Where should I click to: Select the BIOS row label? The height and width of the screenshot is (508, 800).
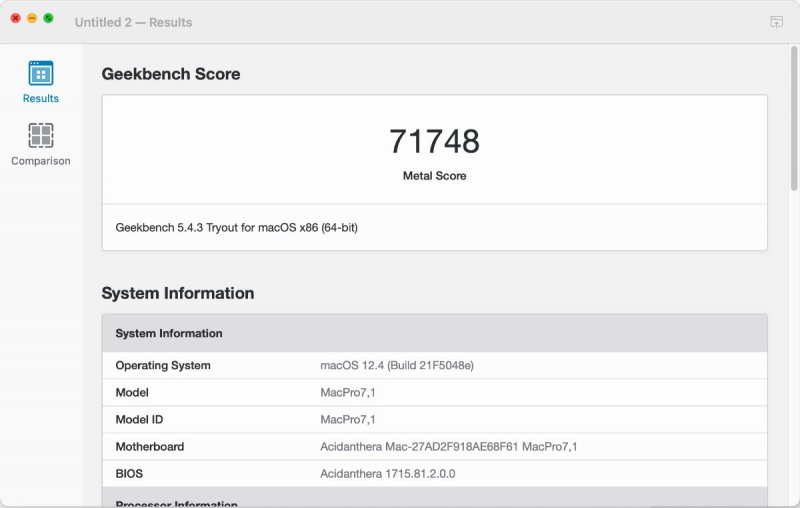[x=129, y=474]
